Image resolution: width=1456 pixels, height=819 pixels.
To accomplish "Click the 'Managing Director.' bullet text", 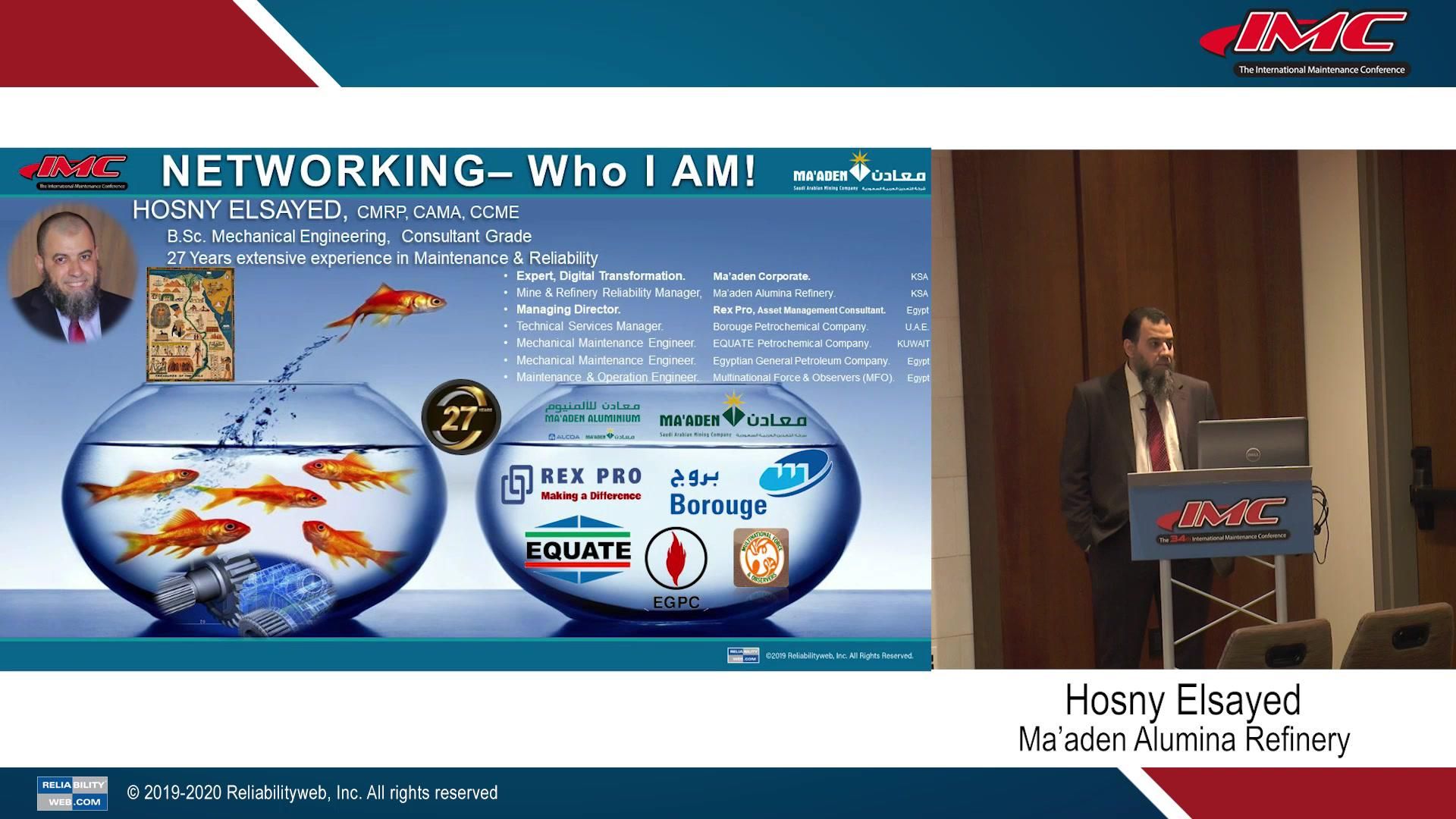I will click(568, 309).
